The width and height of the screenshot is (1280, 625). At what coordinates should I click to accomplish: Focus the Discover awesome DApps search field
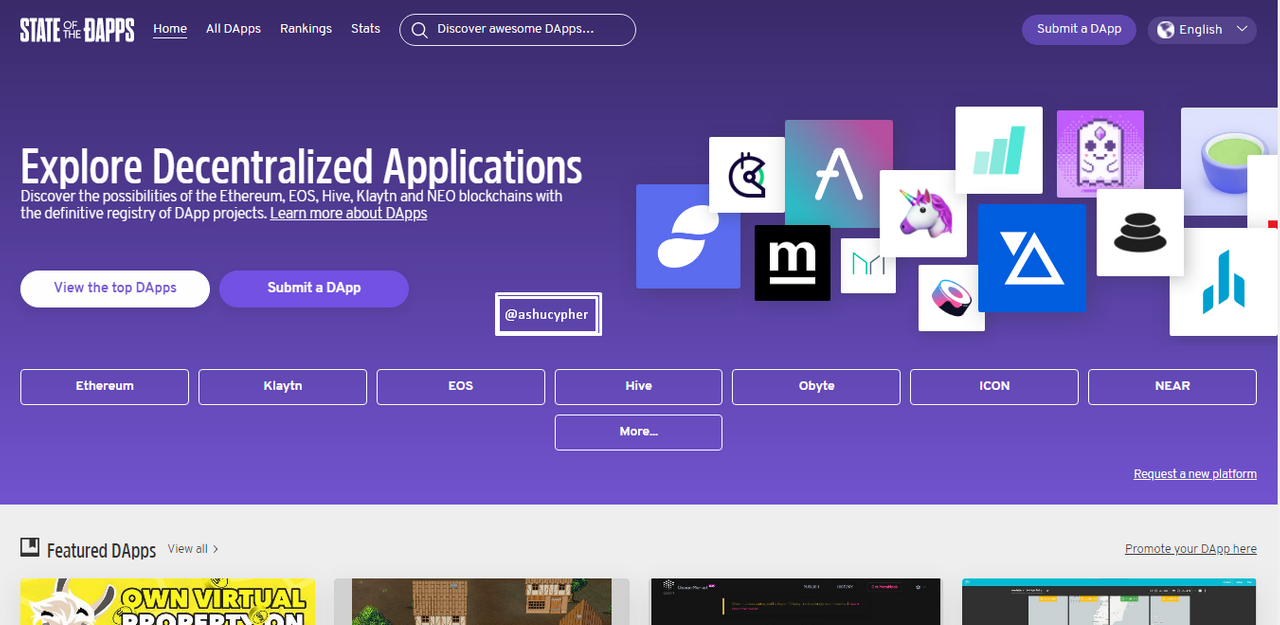(517, 30)
